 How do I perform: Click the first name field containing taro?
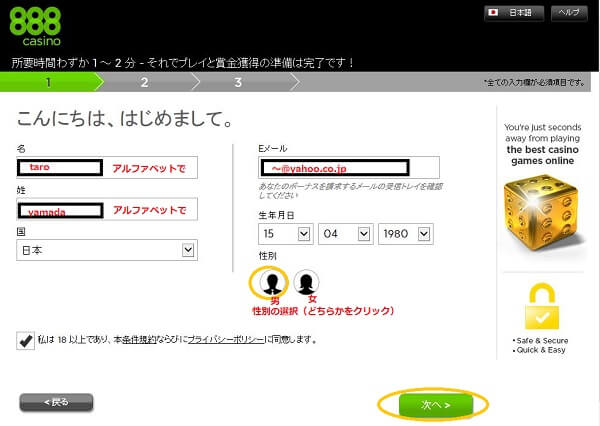tap(107, 167)
